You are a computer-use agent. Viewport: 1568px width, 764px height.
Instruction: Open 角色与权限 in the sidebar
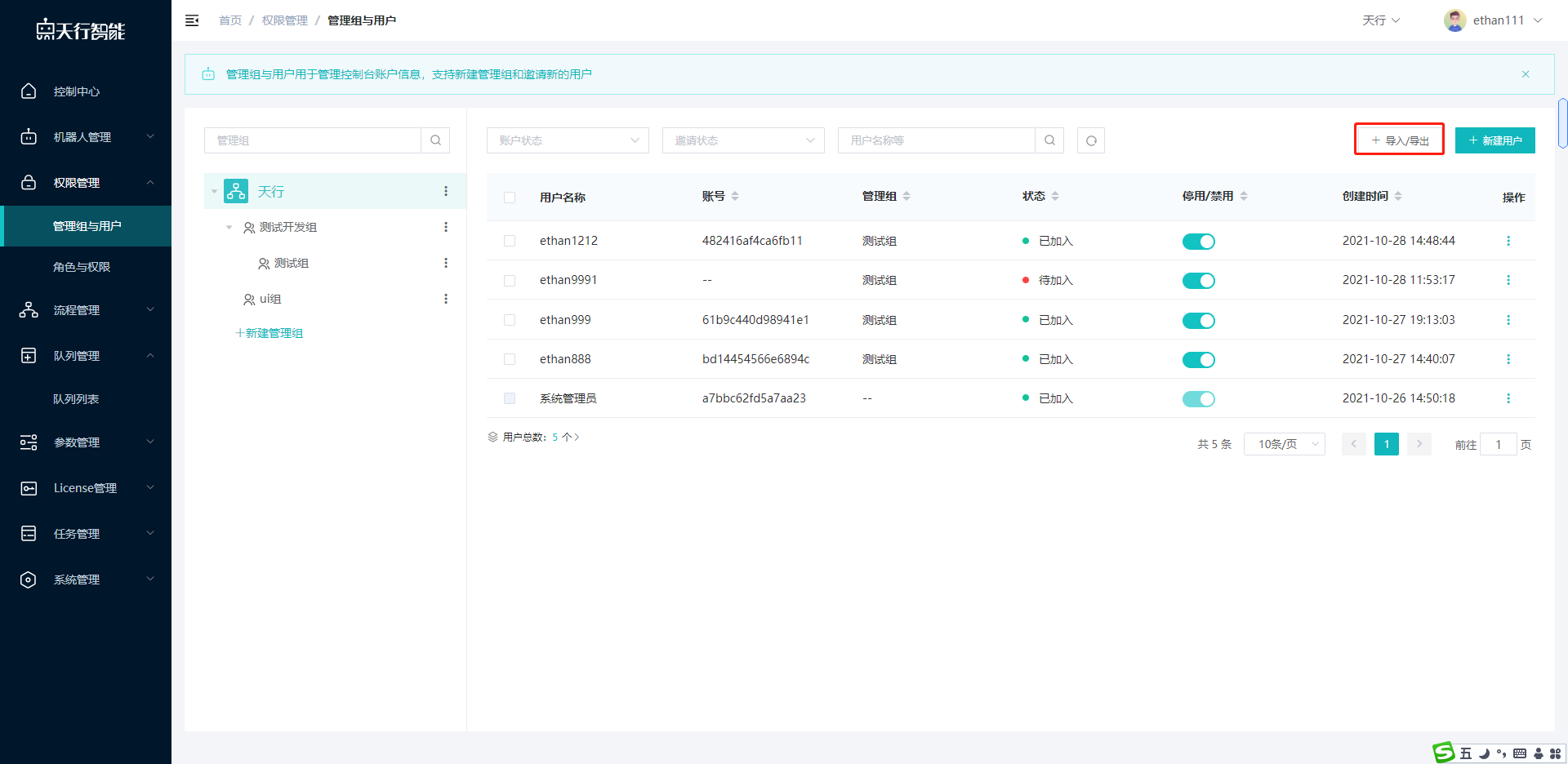(86, 267)
